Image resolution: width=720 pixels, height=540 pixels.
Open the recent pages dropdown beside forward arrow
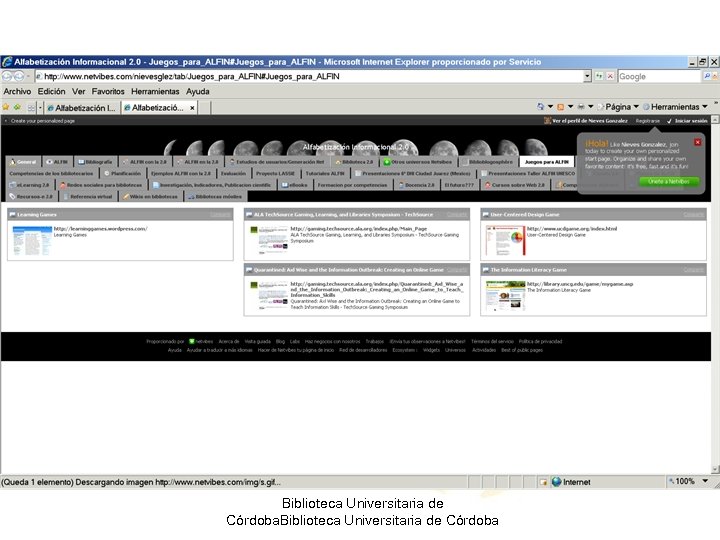[x=28, y=76]
